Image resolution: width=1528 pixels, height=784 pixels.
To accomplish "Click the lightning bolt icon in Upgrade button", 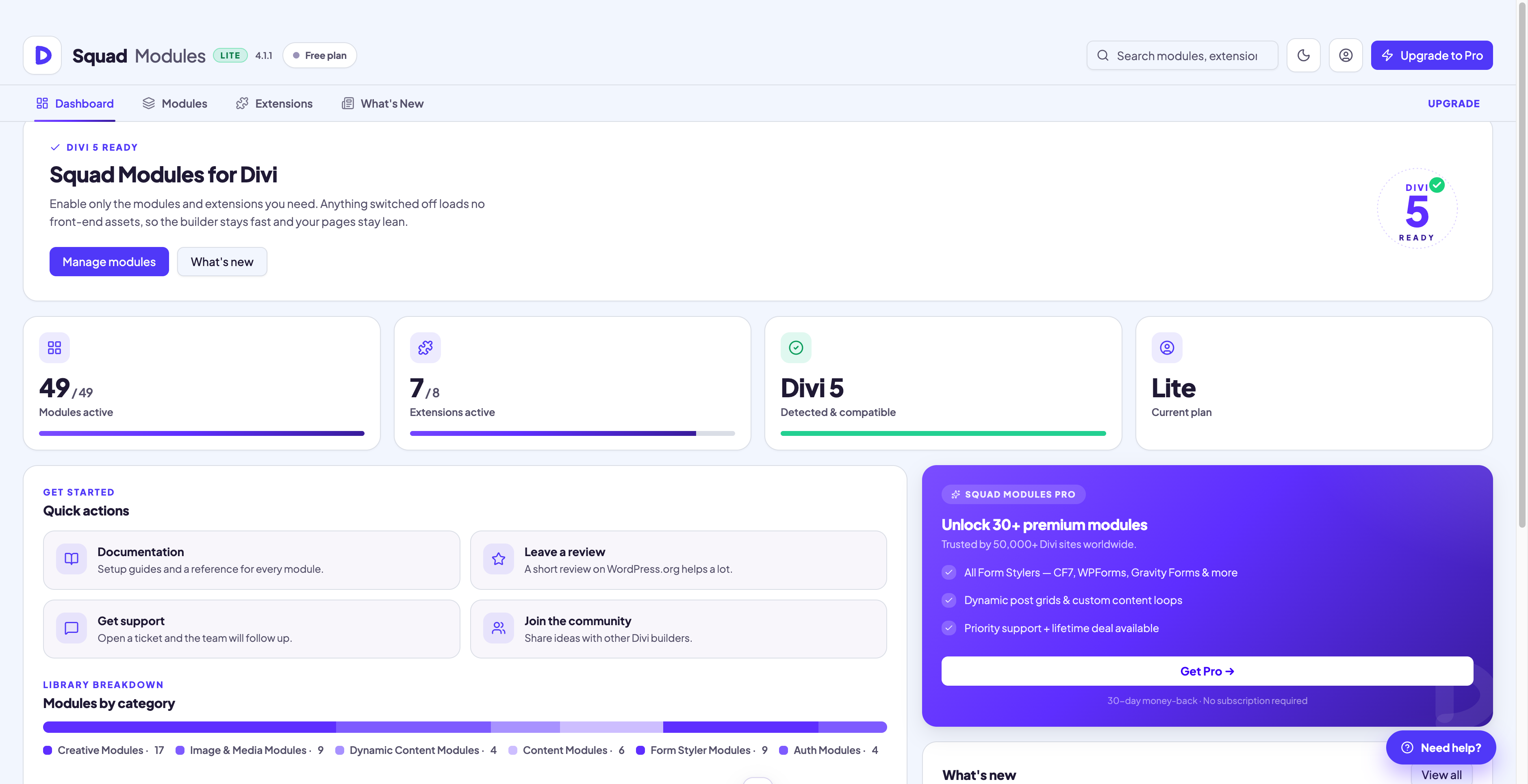I will pos(1387,55).
